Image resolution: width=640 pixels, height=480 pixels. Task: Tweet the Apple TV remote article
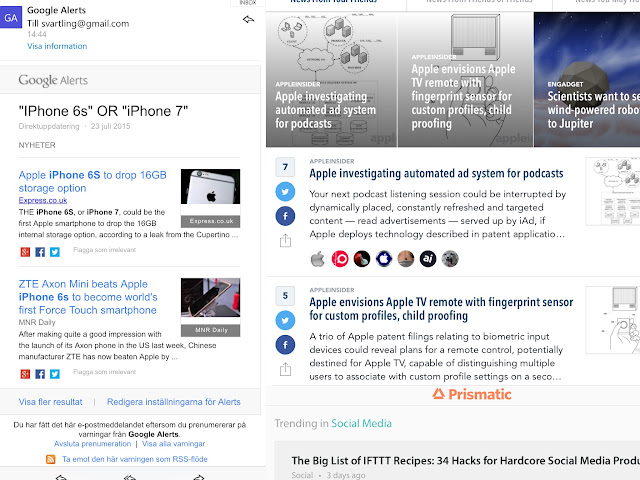(285, 320)
